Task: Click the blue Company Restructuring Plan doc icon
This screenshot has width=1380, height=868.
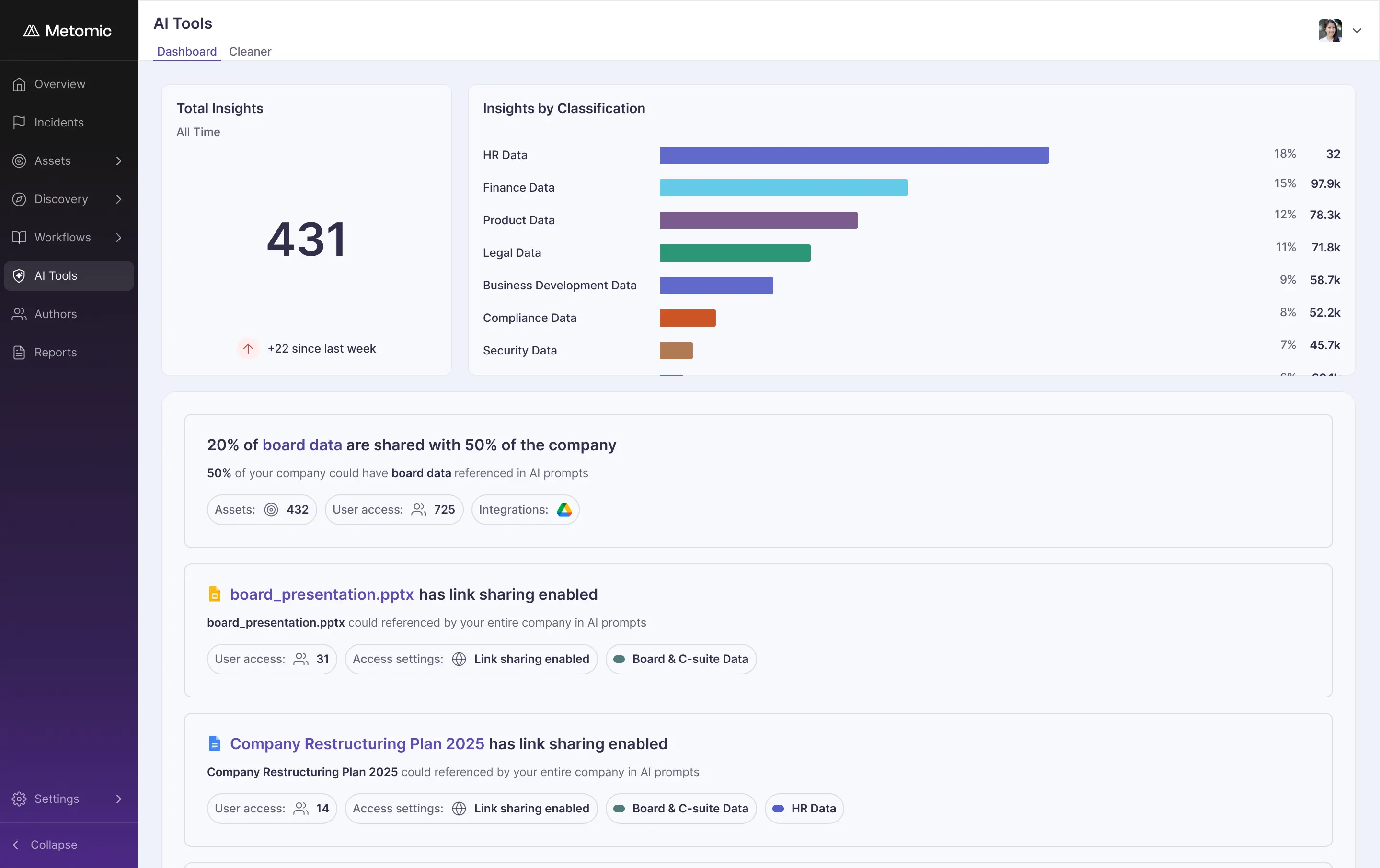Action: (x=214, y=743)
